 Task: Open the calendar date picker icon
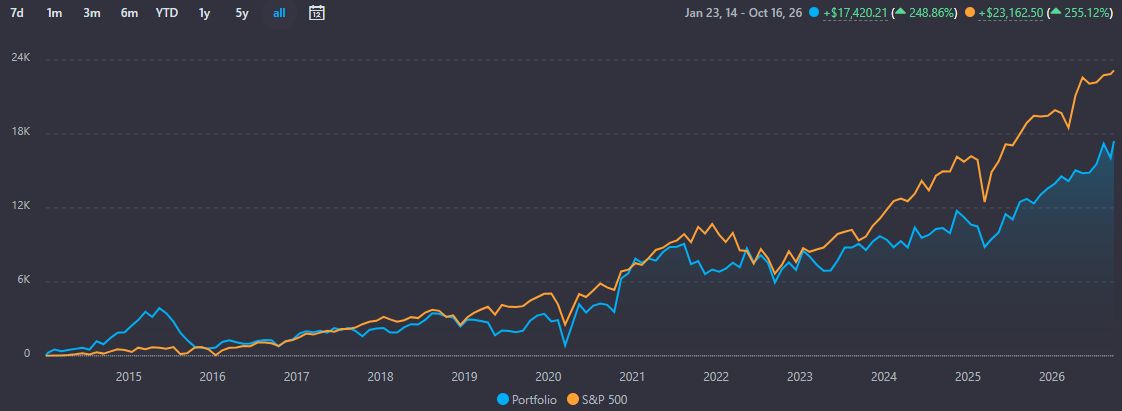coord(317,13)
